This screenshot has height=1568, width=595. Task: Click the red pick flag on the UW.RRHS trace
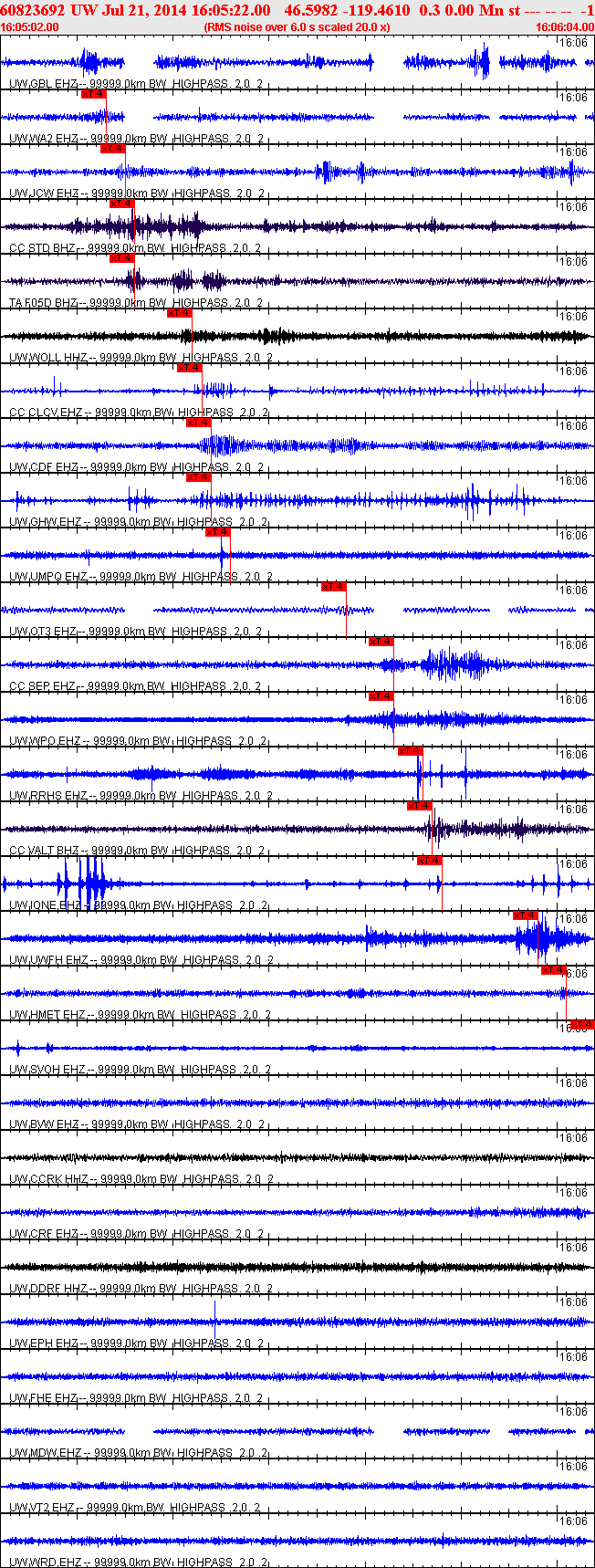pyautogui.click(x=411, y=751)
